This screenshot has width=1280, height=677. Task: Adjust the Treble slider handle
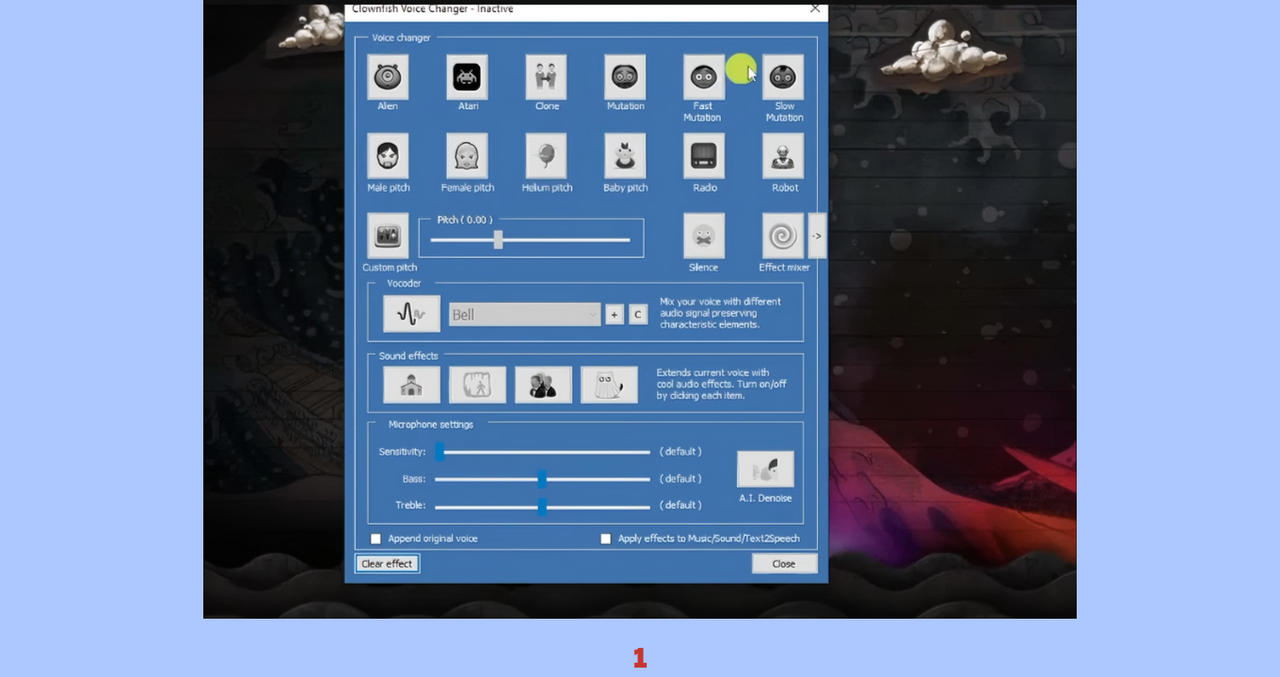(x=542, y=506)
